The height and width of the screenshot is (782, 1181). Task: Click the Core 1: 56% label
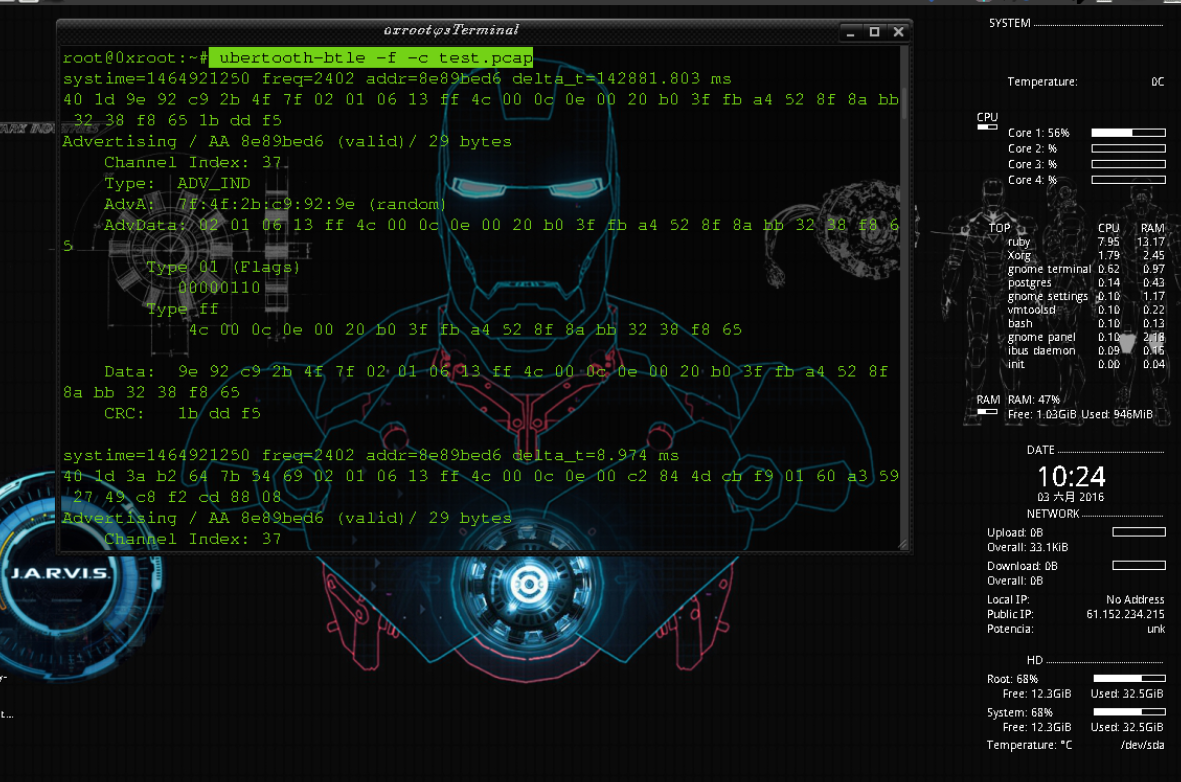pyautogui.click(x=1039, y=133)
